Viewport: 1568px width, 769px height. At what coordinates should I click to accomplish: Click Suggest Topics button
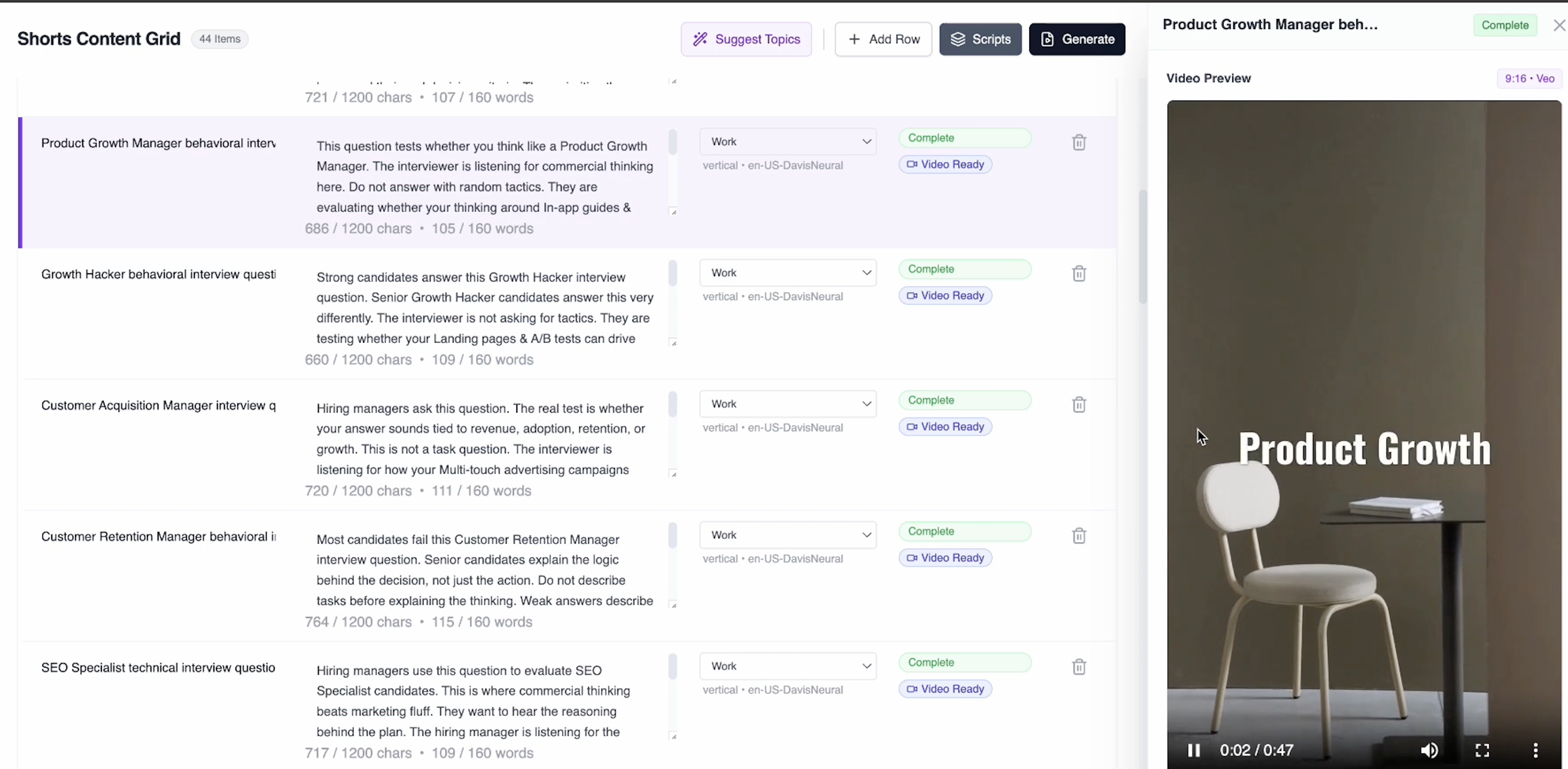coord(746,39)
